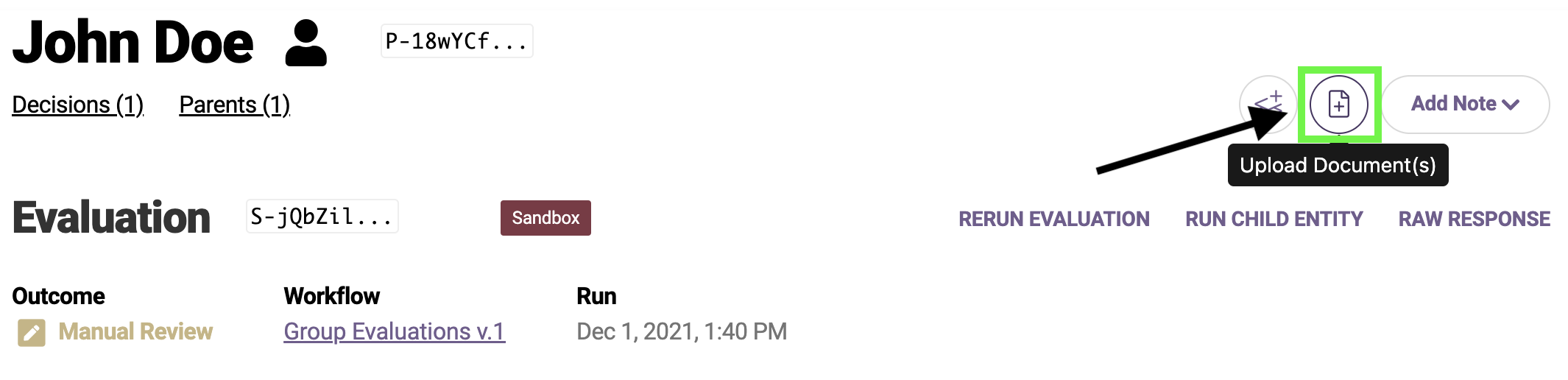The height and width of the screenshot is (380, 1568).
Task: Click RUN CHILD ENTITY
Action: (x=1274, y=219)
